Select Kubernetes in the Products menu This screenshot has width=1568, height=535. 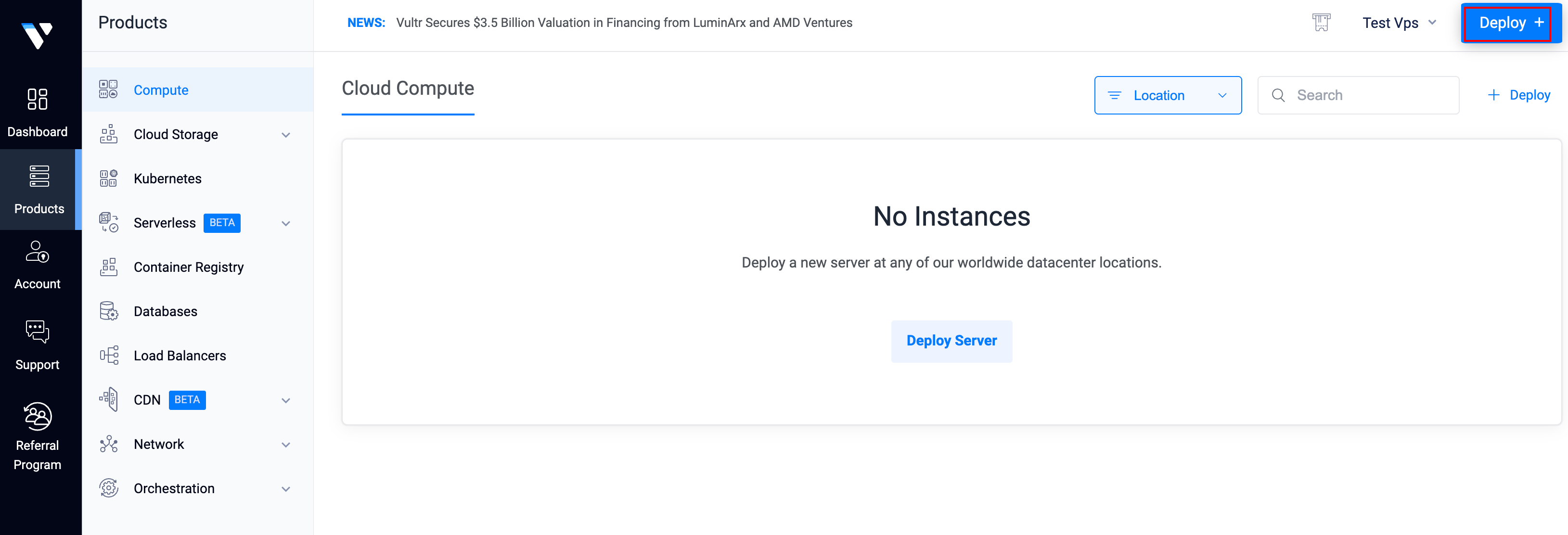(x=198, y=178)
